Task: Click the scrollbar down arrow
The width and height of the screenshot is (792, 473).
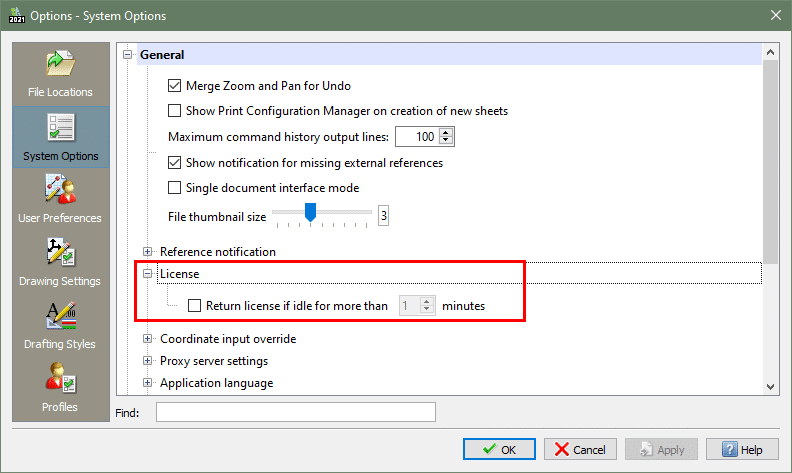Action: 770,387
